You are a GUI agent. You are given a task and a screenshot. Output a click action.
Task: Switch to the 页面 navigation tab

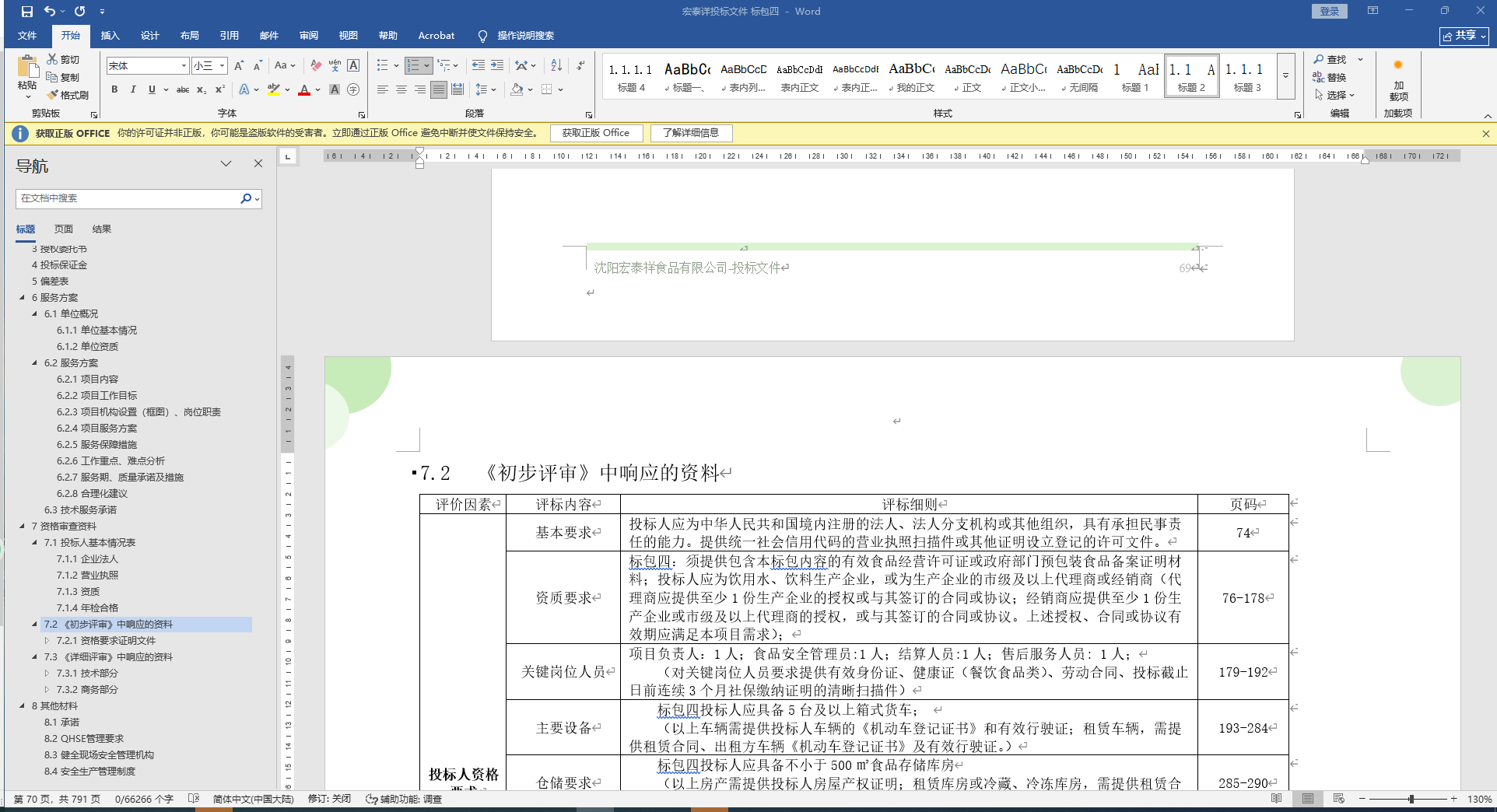[x=64, y=229]
